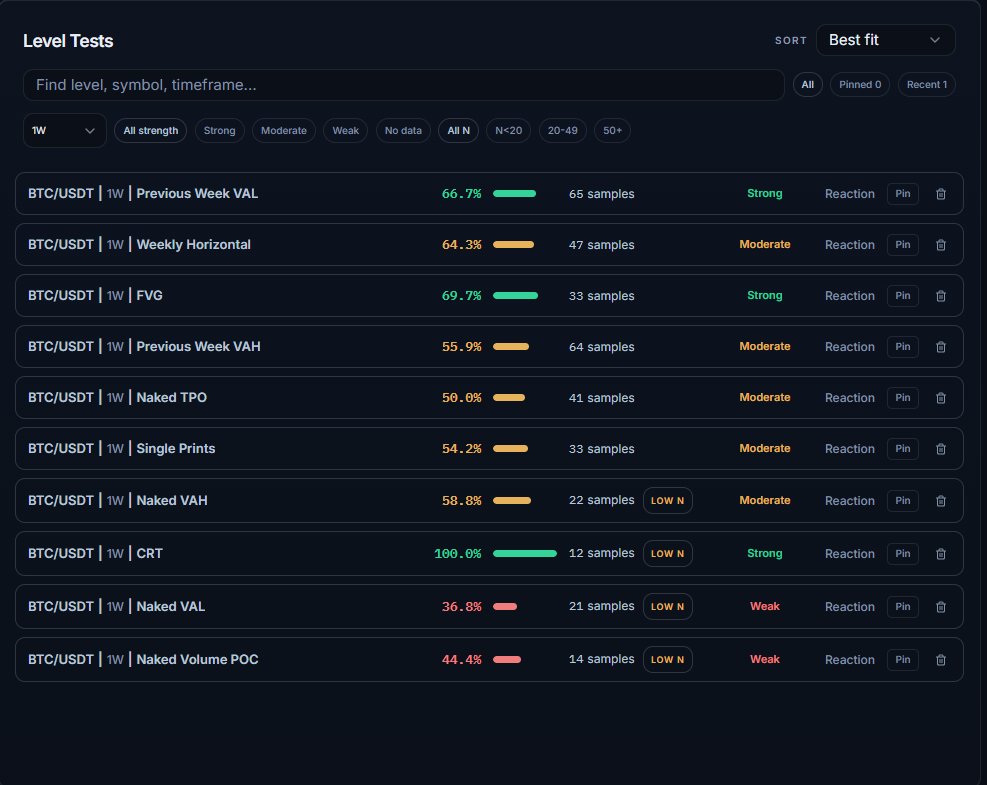This screenshot has width=987, height=785.
Task: Switch to the All tab
Action: point(808,84)
